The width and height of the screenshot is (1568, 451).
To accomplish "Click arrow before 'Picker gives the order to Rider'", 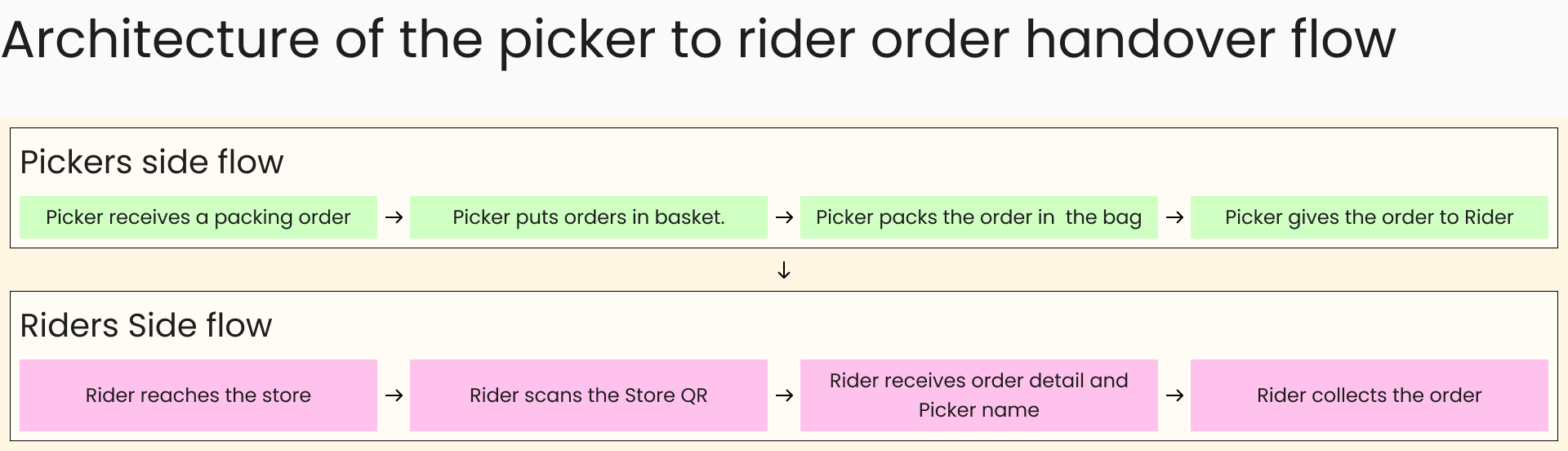I will [x=1174, y=217].
